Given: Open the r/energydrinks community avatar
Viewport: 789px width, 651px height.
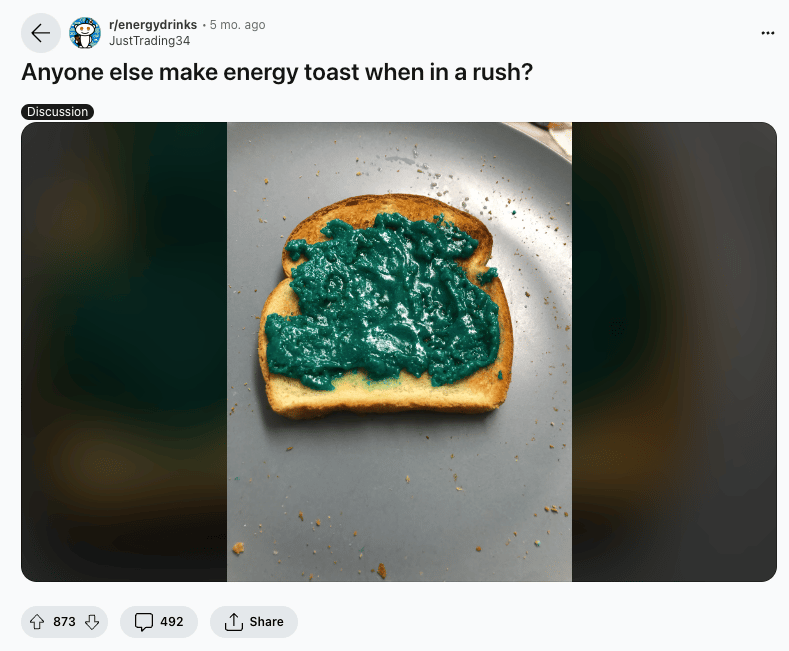Looking at the screenshot, I should (x=85, y=33).
